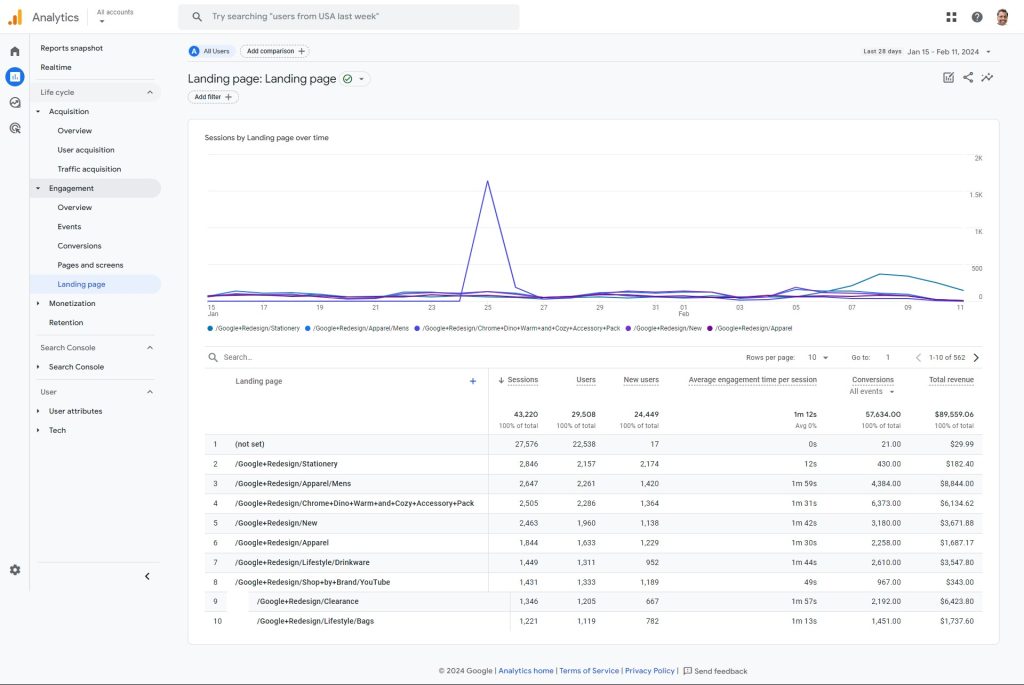Click the Send feedback icon in footer
This screenshot has width=1024, height=685.
pos(687,671)
